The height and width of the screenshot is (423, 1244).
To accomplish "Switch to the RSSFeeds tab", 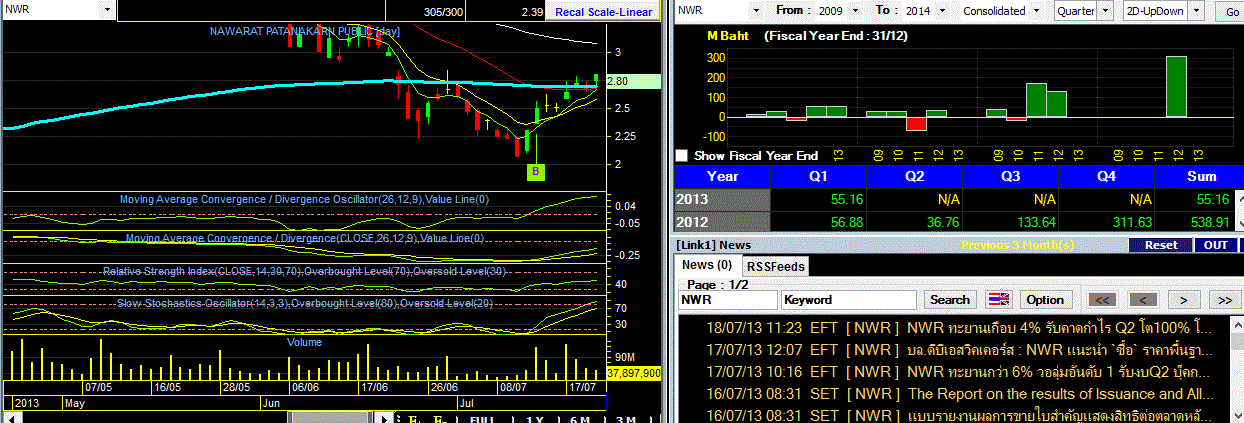I will (776, 266).
